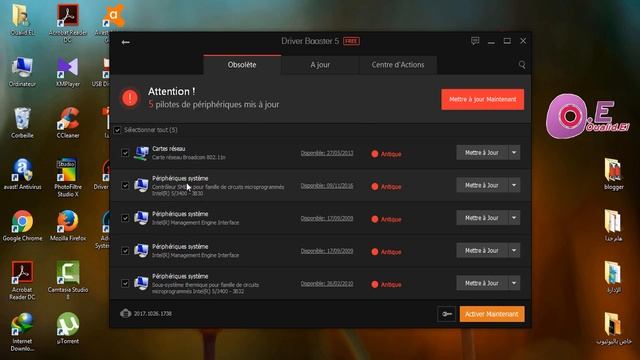Open the Centre d'Actions tab

[x=398, y=64]
